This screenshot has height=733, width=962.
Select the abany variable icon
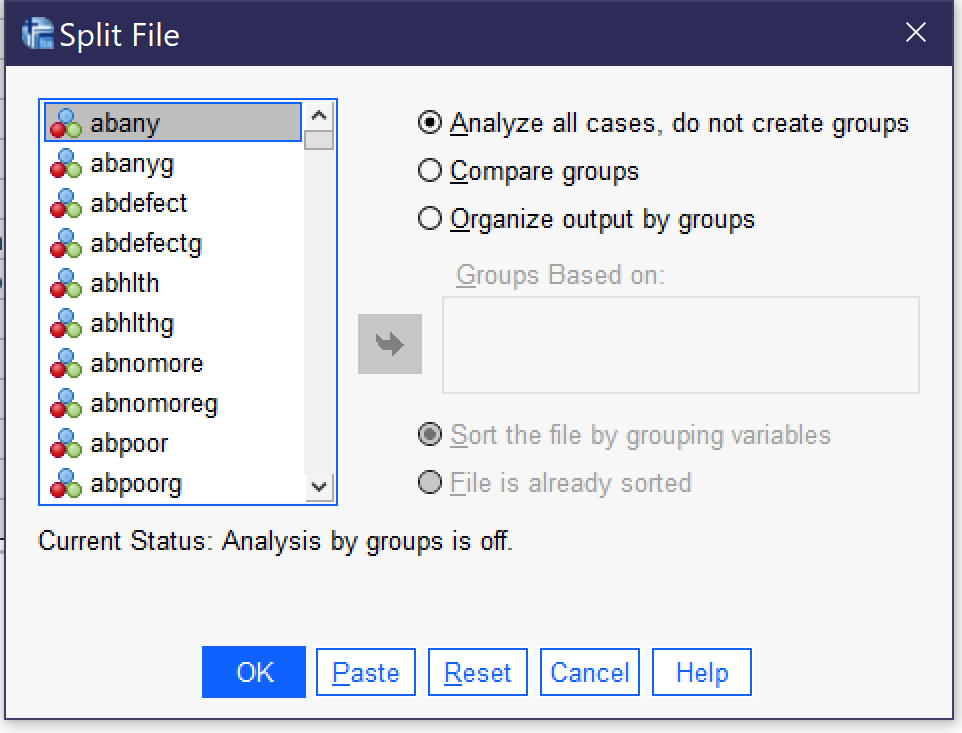[66, 123]
